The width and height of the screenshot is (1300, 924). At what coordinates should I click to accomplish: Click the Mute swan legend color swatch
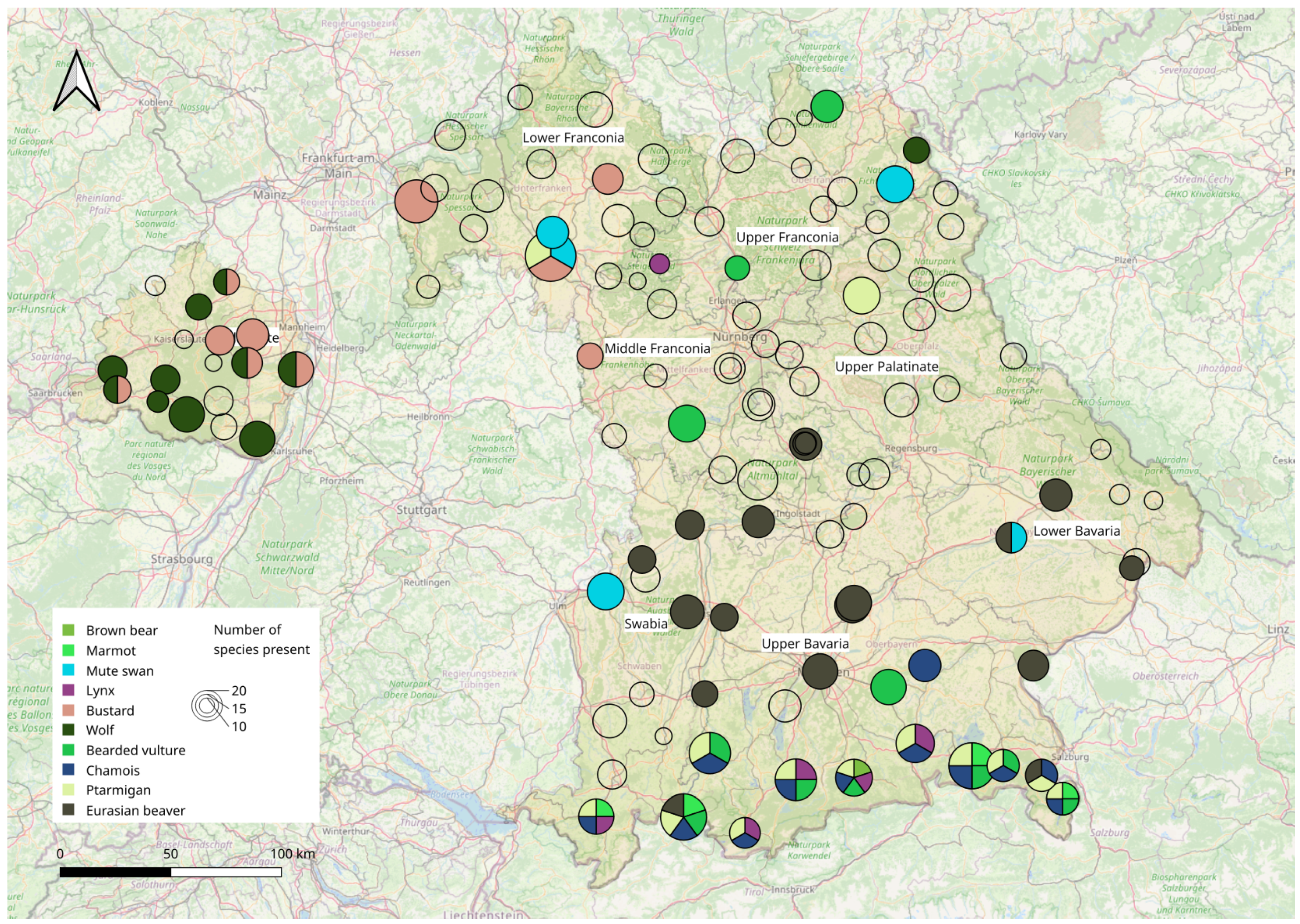coord(68,670)
